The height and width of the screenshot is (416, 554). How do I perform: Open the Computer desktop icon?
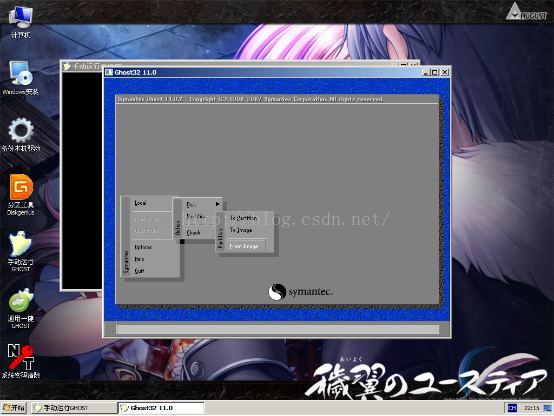pos(20,22)
